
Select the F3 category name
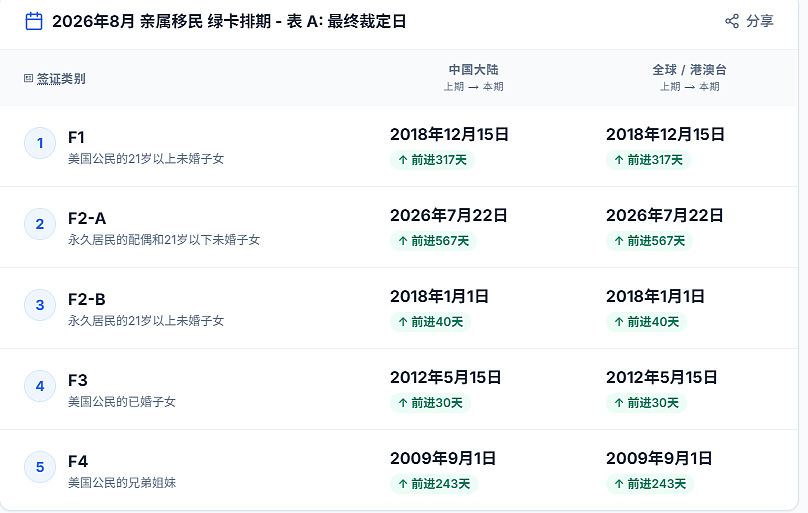(x=78, y=380)
